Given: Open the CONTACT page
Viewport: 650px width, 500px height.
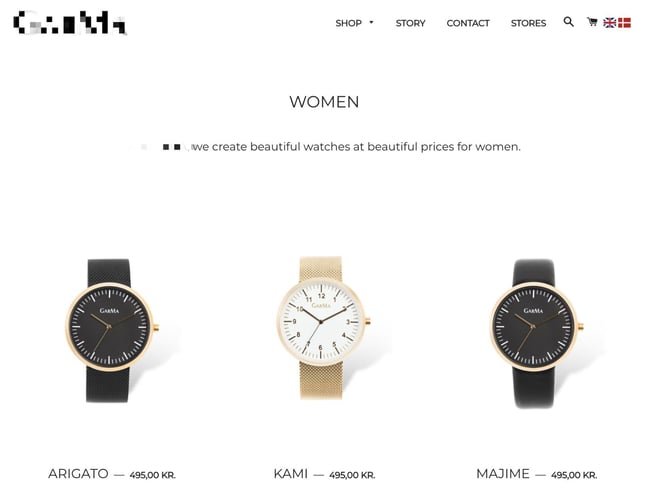Looking at the screenshot, I should point(468,23).
